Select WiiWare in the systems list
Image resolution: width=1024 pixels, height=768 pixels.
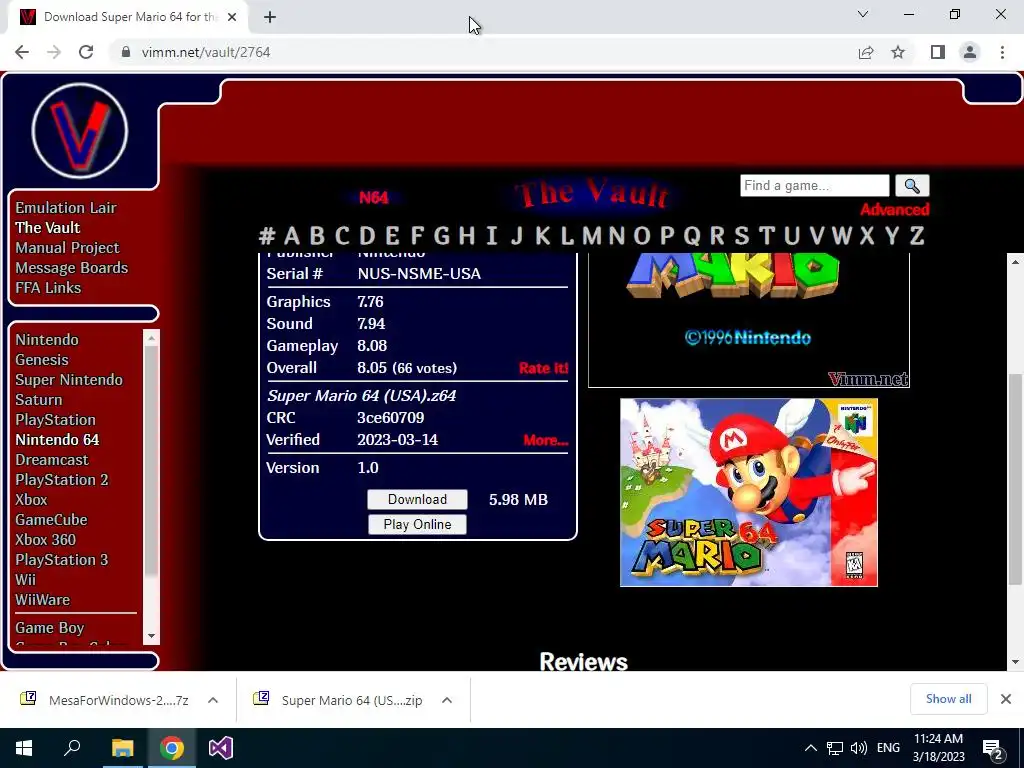point(42,600)
